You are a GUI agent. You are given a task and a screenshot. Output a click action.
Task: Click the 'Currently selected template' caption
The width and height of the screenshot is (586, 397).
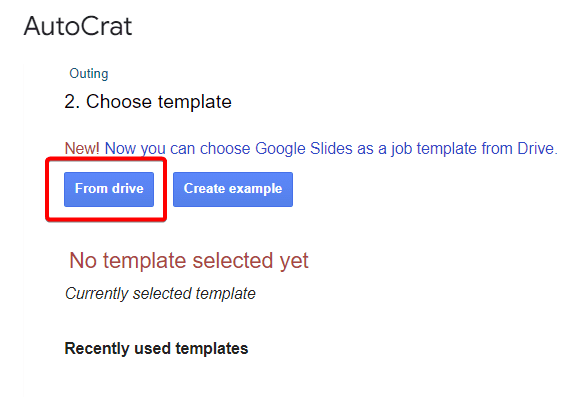[160, 293]
